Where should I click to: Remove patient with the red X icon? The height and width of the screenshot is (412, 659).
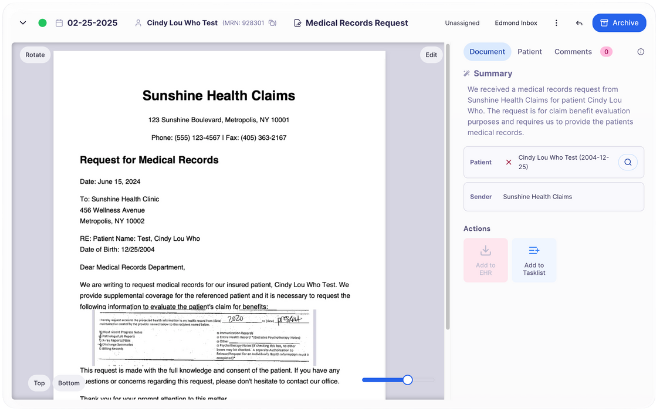[x=508, y=162]
